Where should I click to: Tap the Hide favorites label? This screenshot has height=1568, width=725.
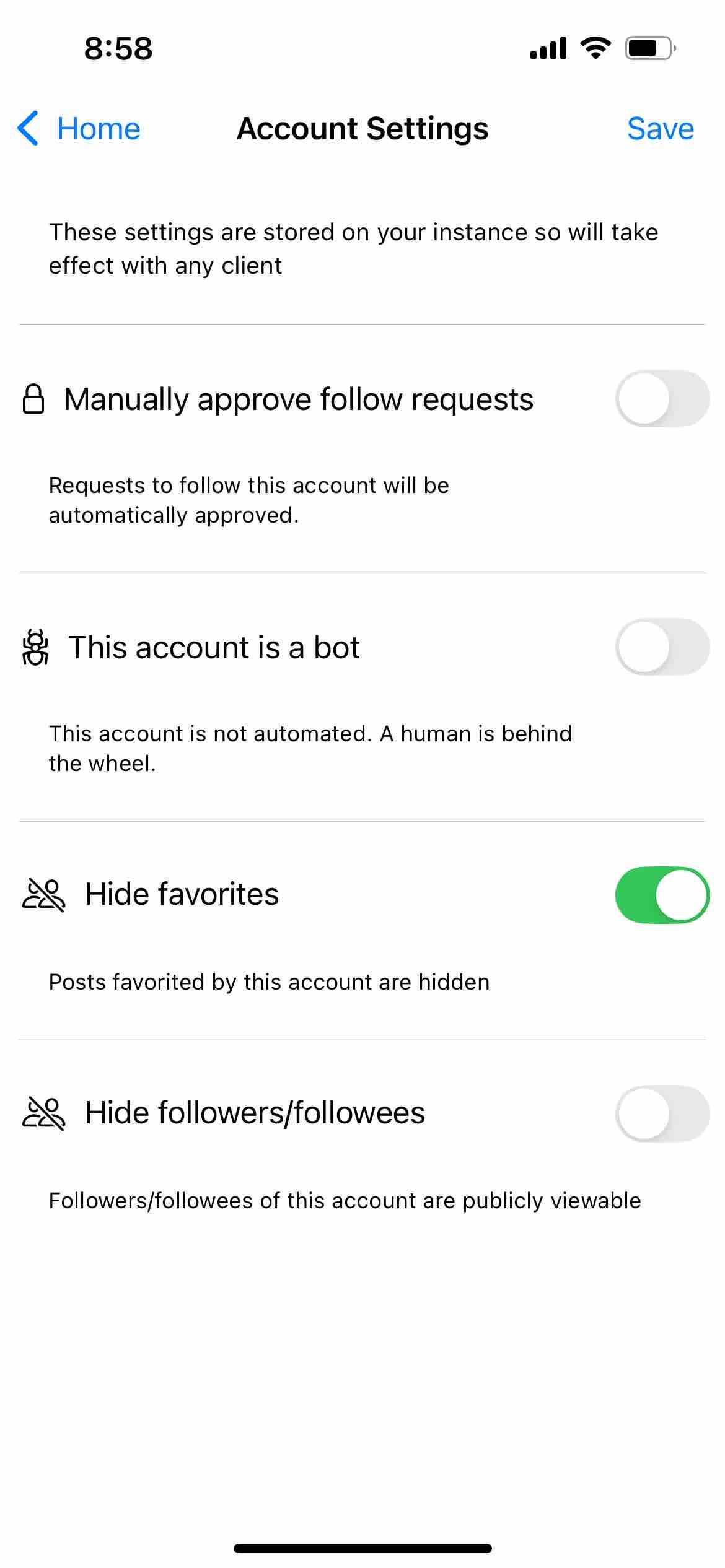182,894
